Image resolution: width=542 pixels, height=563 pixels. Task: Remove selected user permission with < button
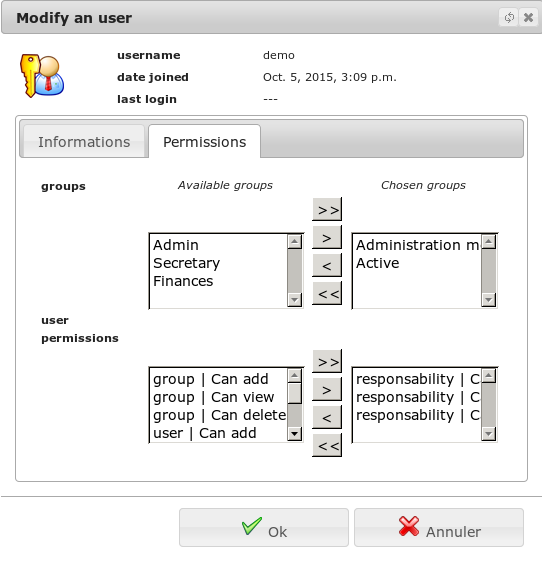pos(327,417)
